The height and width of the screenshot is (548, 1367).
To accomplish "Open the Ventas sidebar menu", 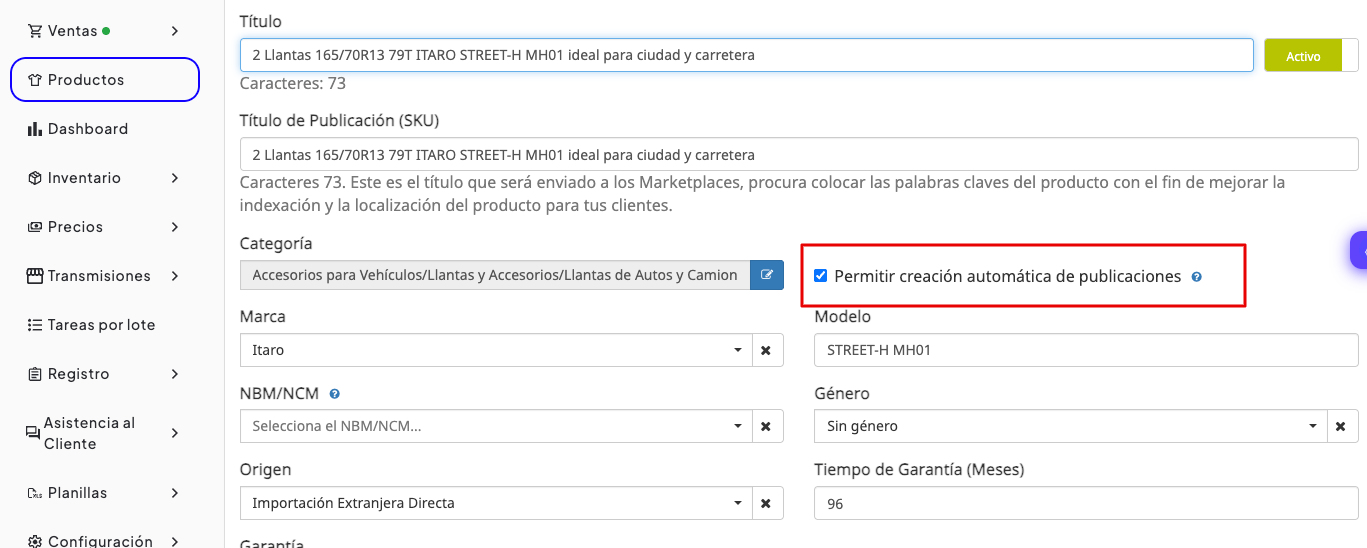I will click(105, 31).
